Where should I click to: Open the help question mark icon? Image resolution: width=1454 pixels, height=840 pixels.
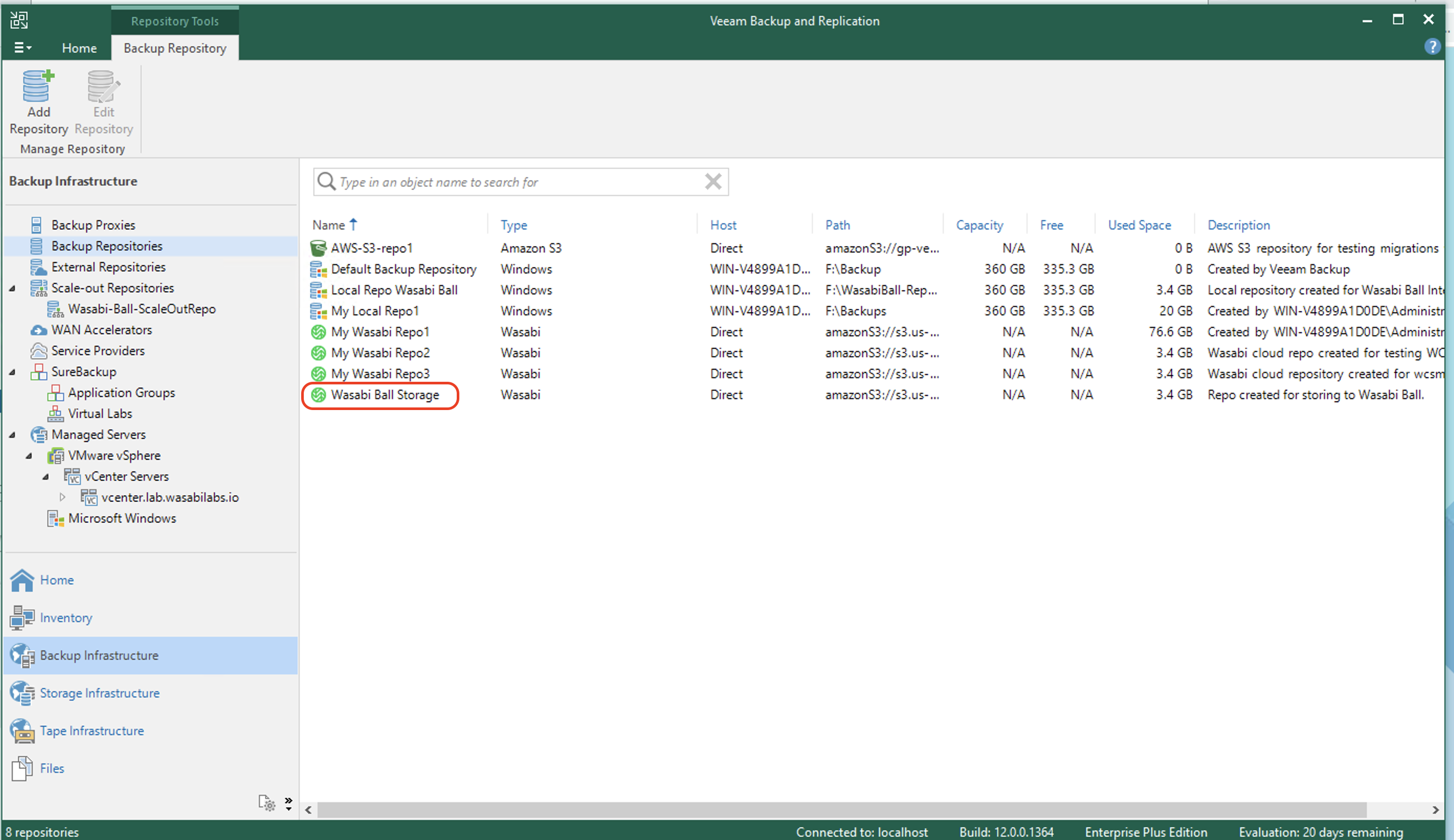1432,47
